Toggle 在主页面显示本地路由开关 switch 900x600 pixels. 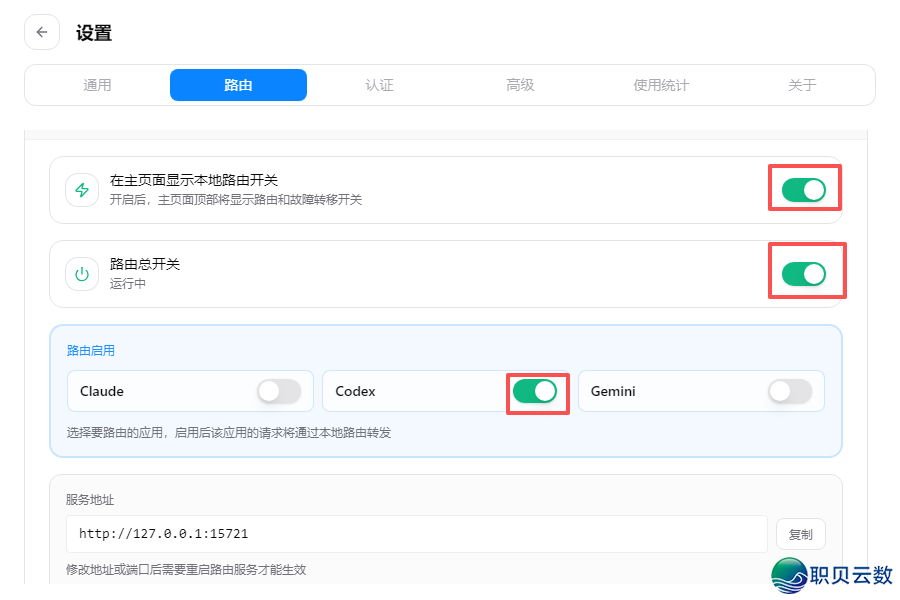[804, 190]
